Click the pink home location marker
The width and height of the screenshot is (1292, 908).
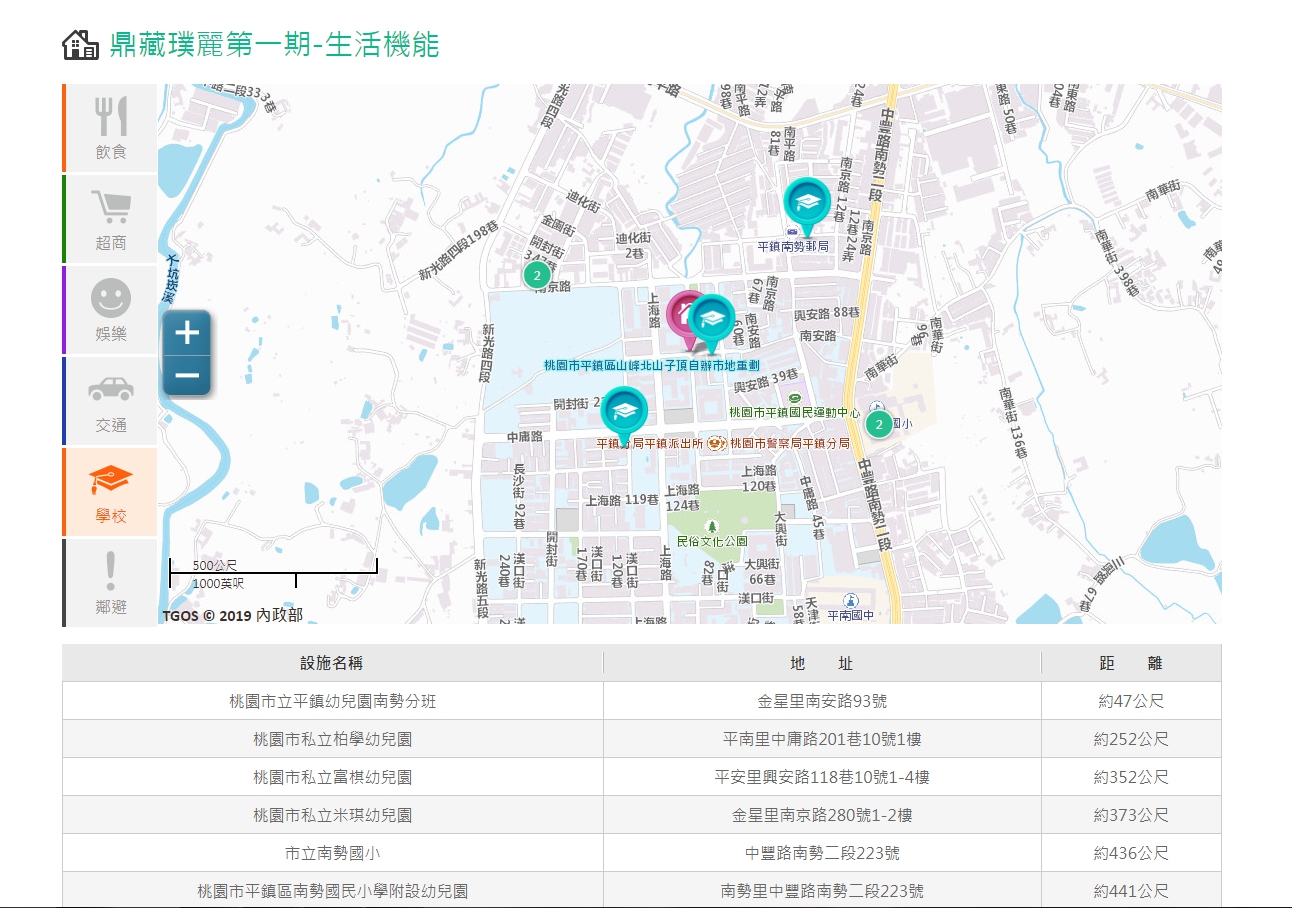click(684, 314)
